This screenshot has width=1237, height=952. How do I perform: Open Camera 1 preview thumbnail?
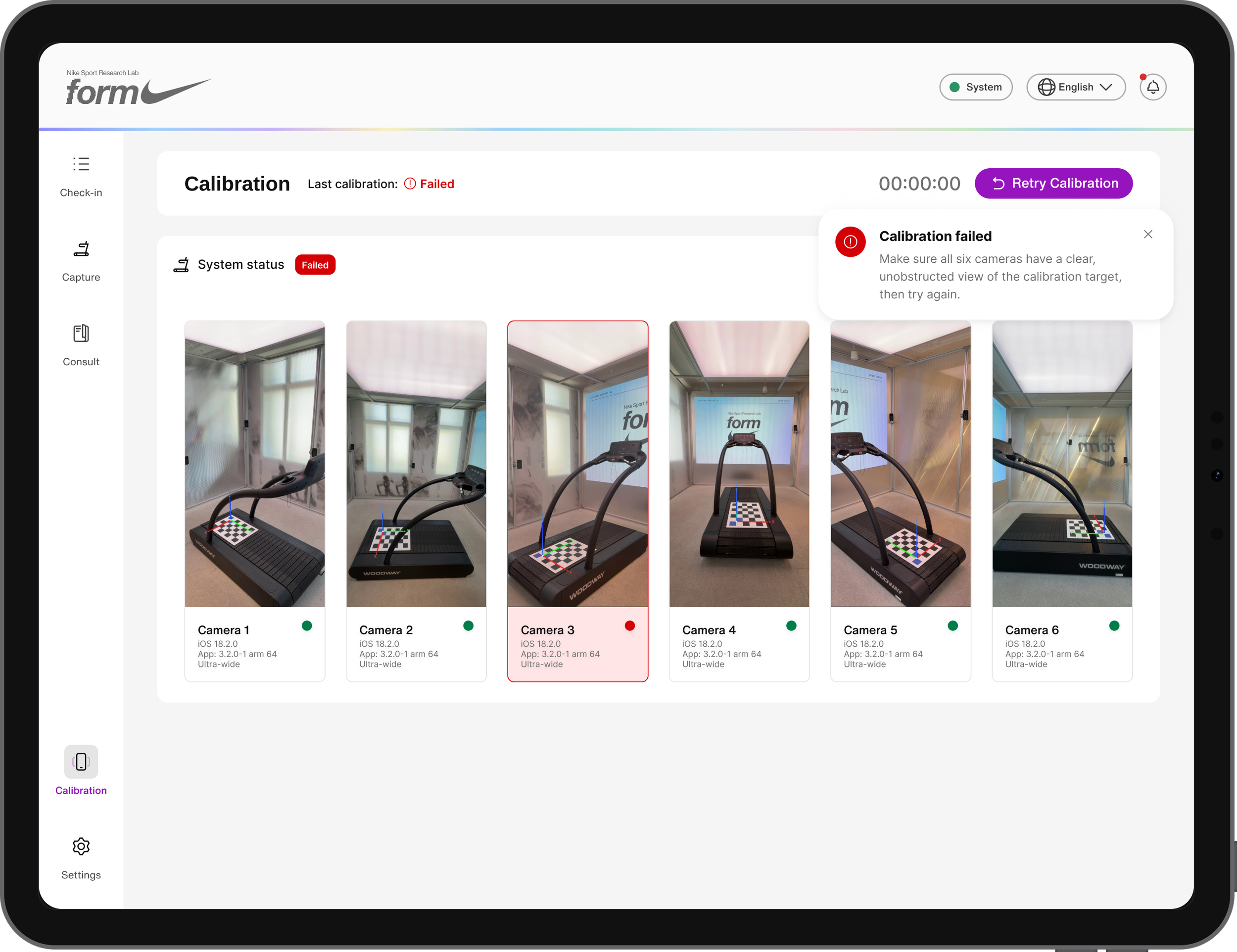click(x=255, y=464)
